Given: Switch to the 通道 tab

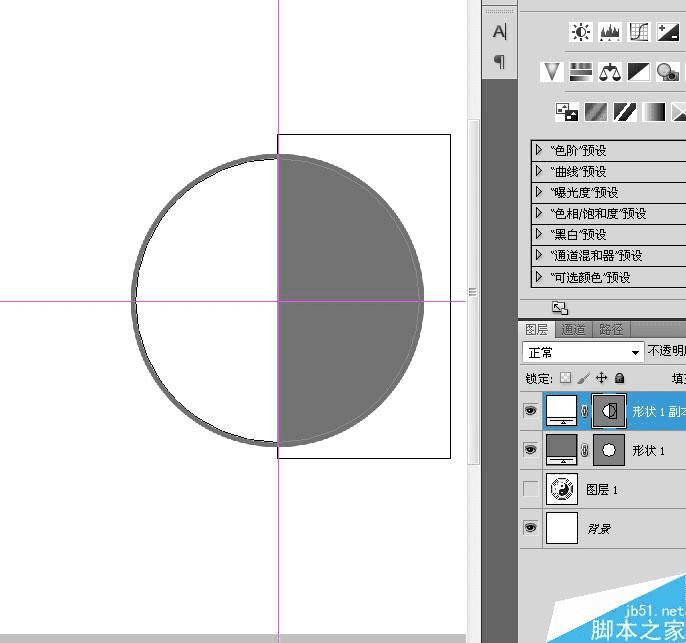Looking at the screenshot, I should tap(573, 329).
